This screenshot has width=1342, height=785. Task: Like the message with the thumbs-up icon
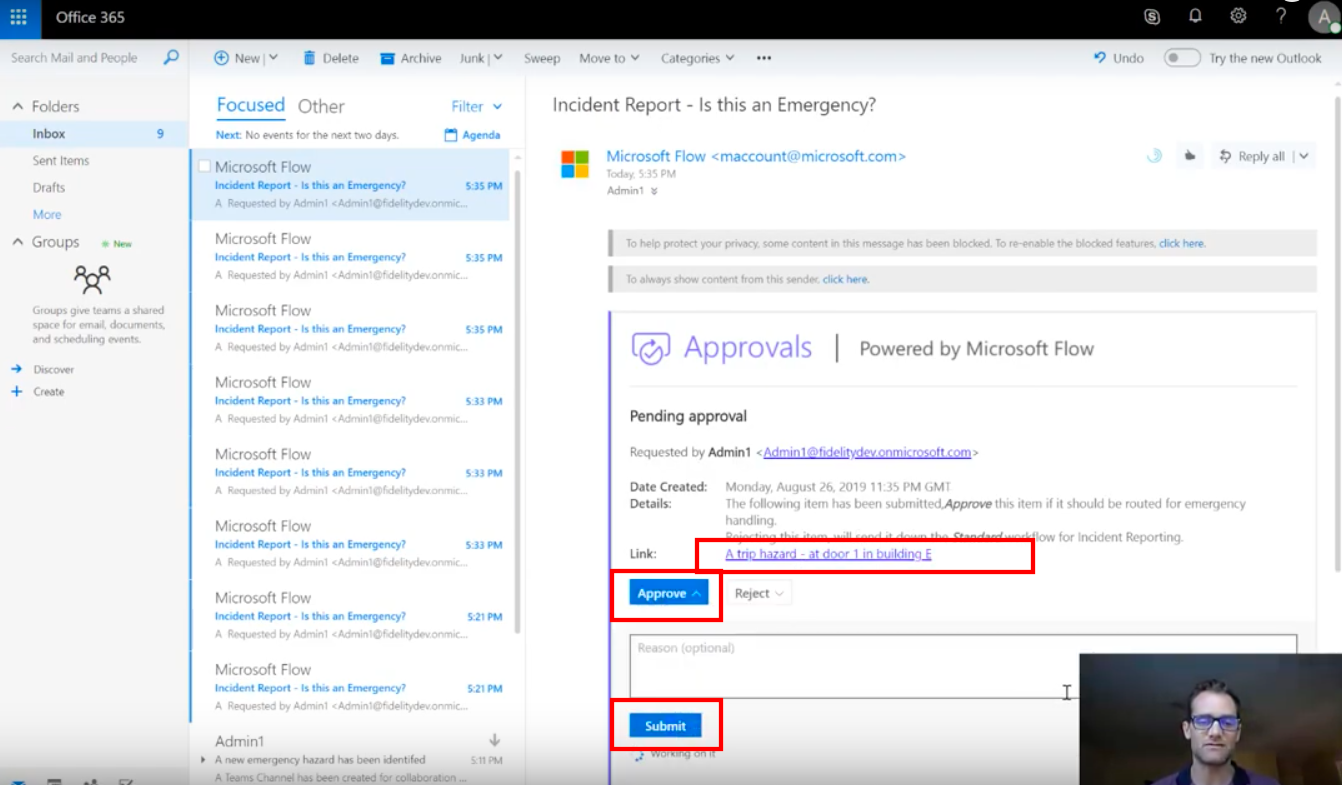(x=1189, y=156)
